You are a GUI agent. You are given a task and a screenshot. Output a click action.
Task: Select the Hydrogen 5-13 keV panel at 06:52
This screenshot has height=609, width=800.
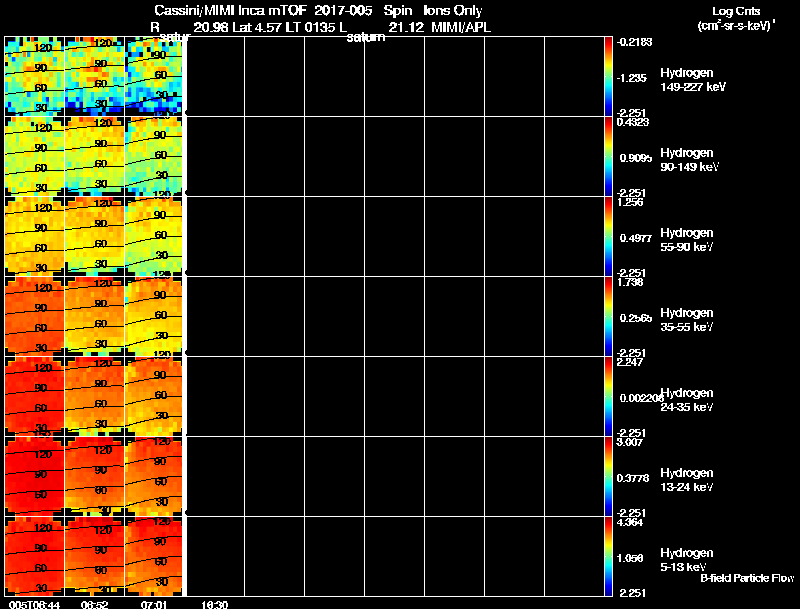(x=94, y=556)
